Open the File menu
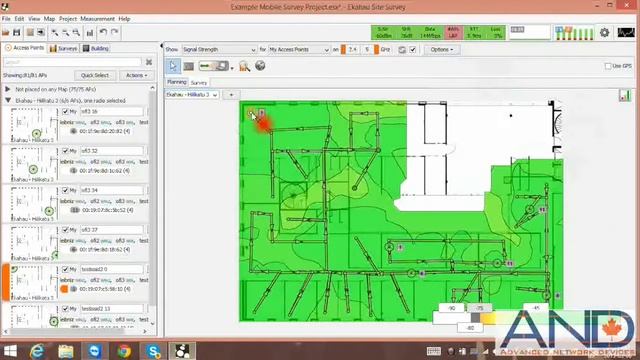This screenshot has width=640, height=360. [x=6, y=19]
